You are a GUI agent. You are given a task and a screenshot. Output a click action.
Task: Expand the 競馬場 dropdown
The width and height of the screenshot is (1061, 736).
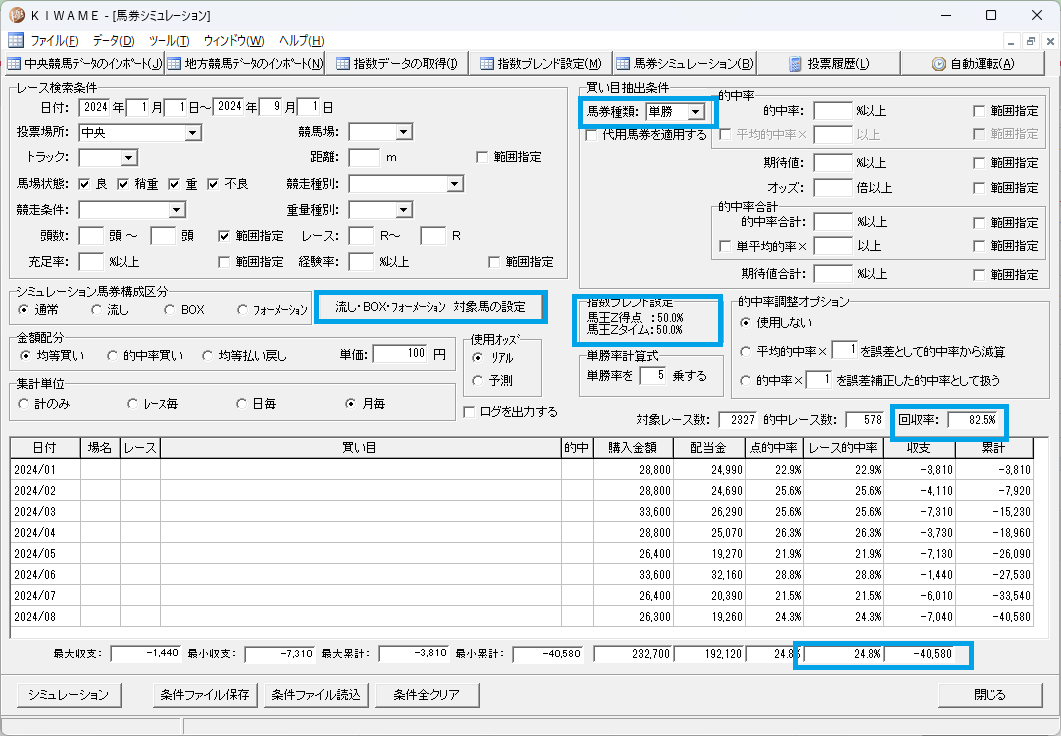(x=404, y=132)
